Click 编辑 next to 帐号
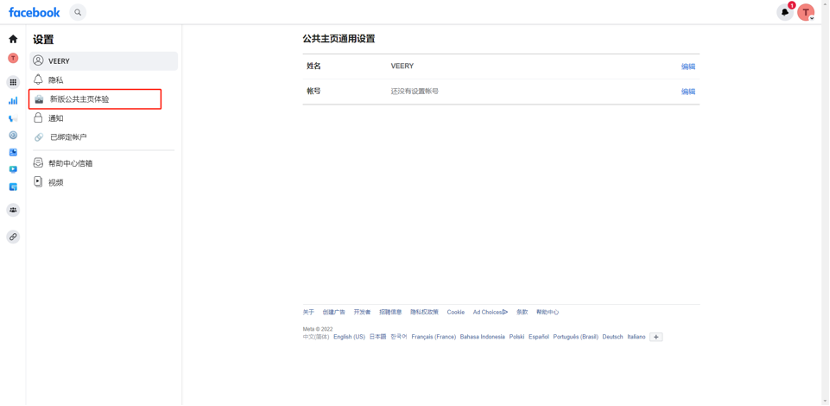The image size is (830, 406). [688, 91]
